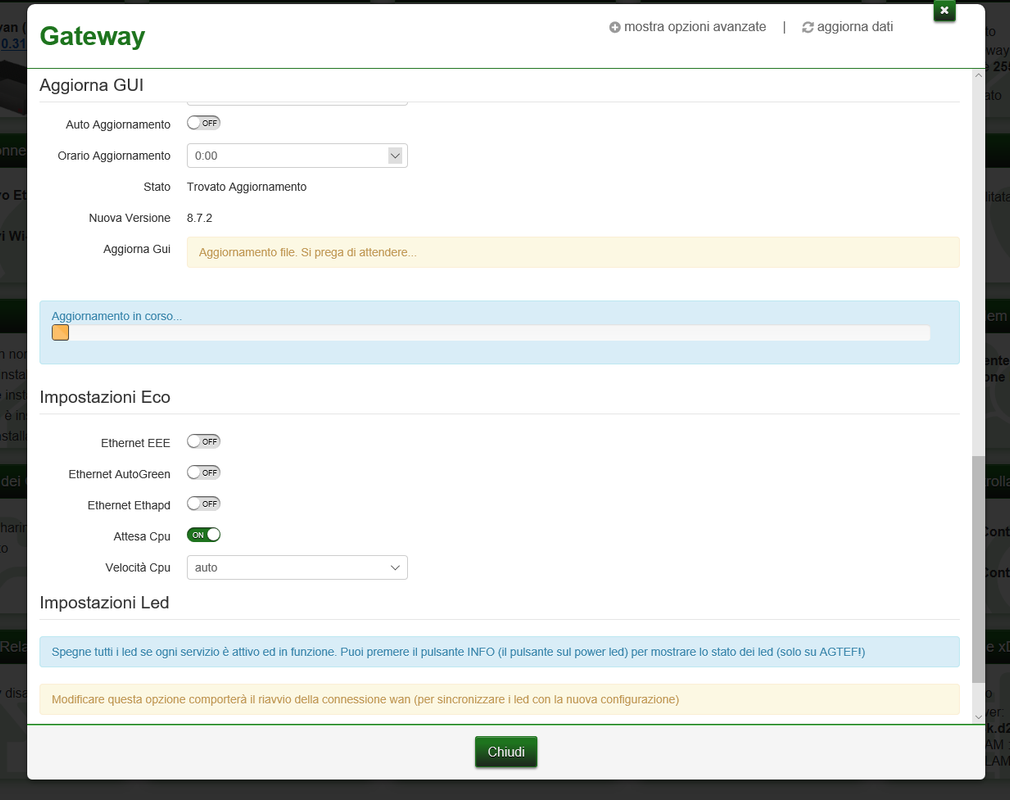Click the yellow wan restart warning notice
The image size is (1010, 800).
[x=500, y=700]
